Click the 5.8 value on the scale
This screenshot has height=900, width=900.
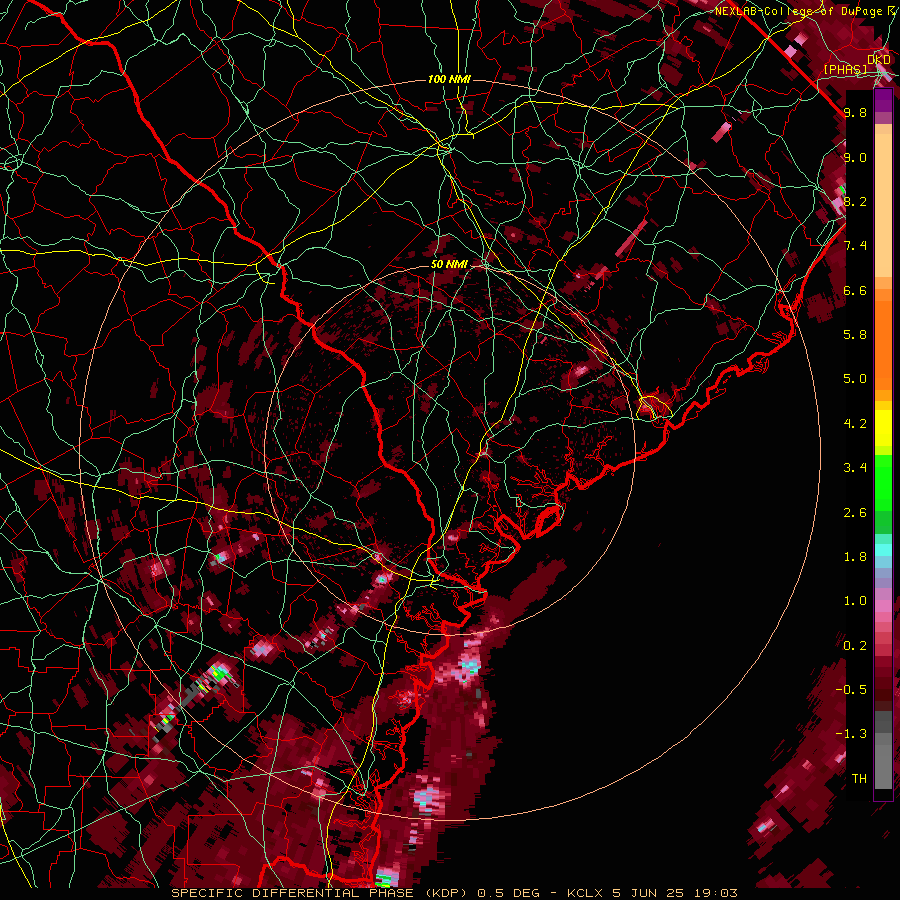[x=855, y=335]
